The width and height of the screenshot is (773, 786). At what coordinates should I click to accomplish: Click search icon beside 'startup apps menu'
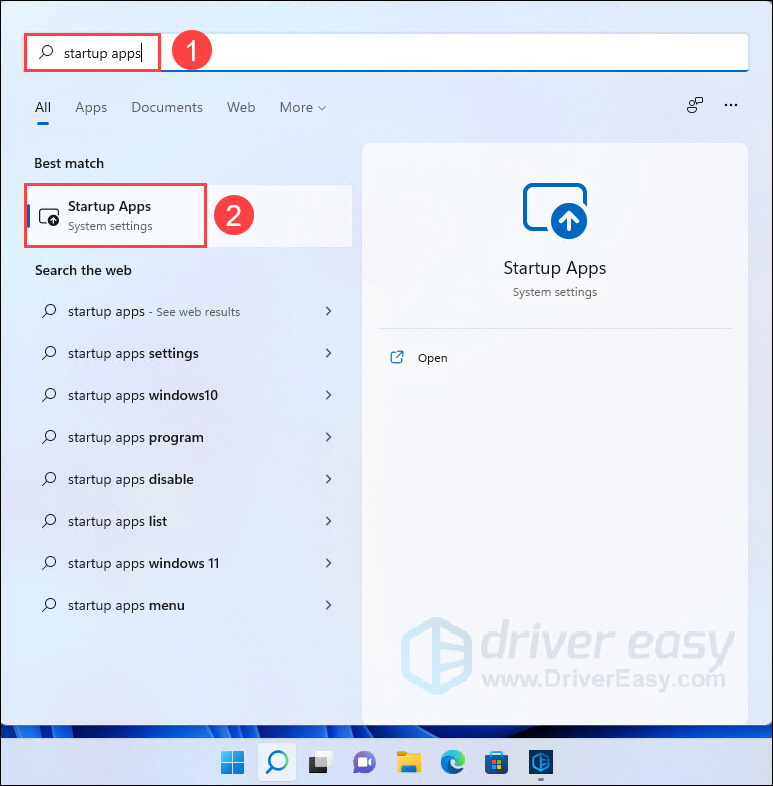(x=49, y=605)
